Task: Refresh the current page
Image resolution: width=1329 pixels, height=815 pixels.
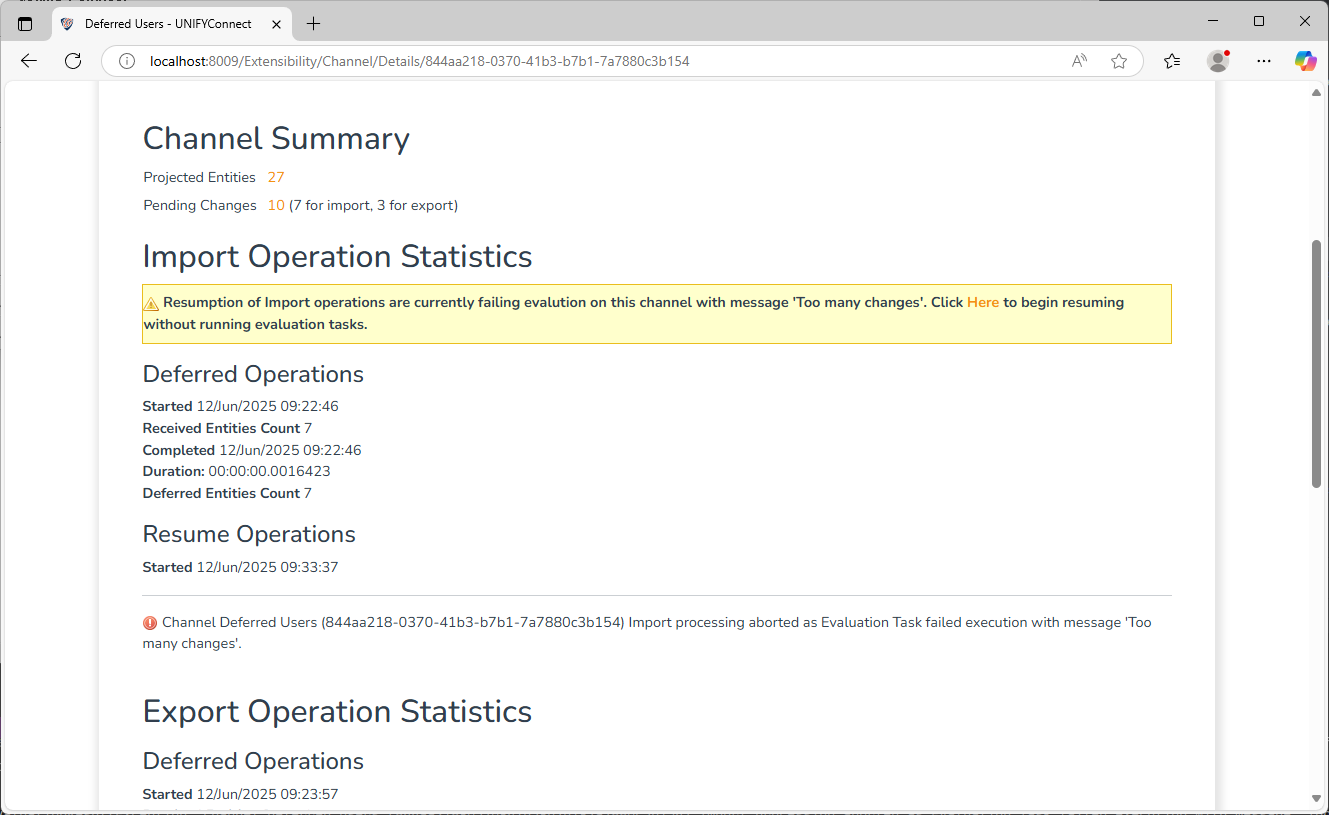Action: [x=73, y=61]
